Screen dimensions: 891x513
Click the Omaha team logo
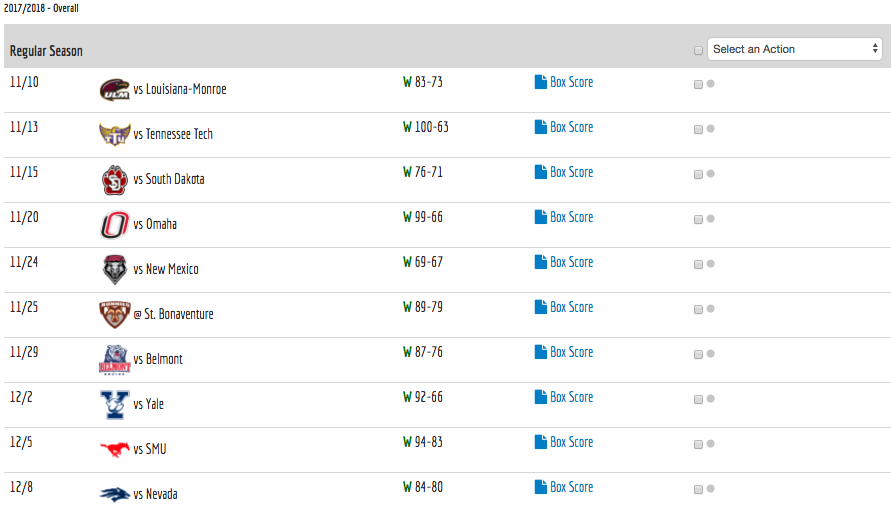click(114, 225)
